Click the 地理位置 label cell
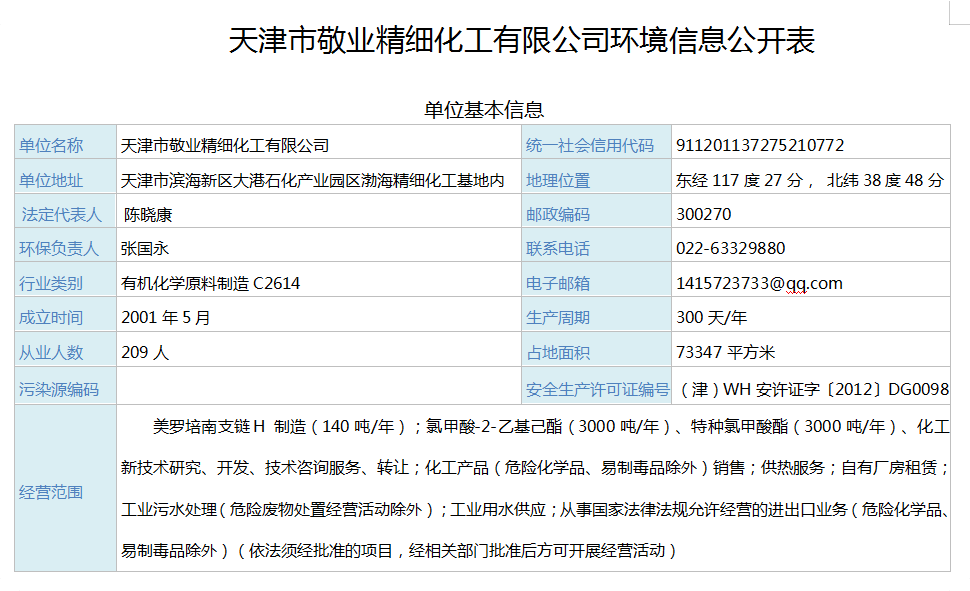The image size is (970, 591). tap(596, 177)
